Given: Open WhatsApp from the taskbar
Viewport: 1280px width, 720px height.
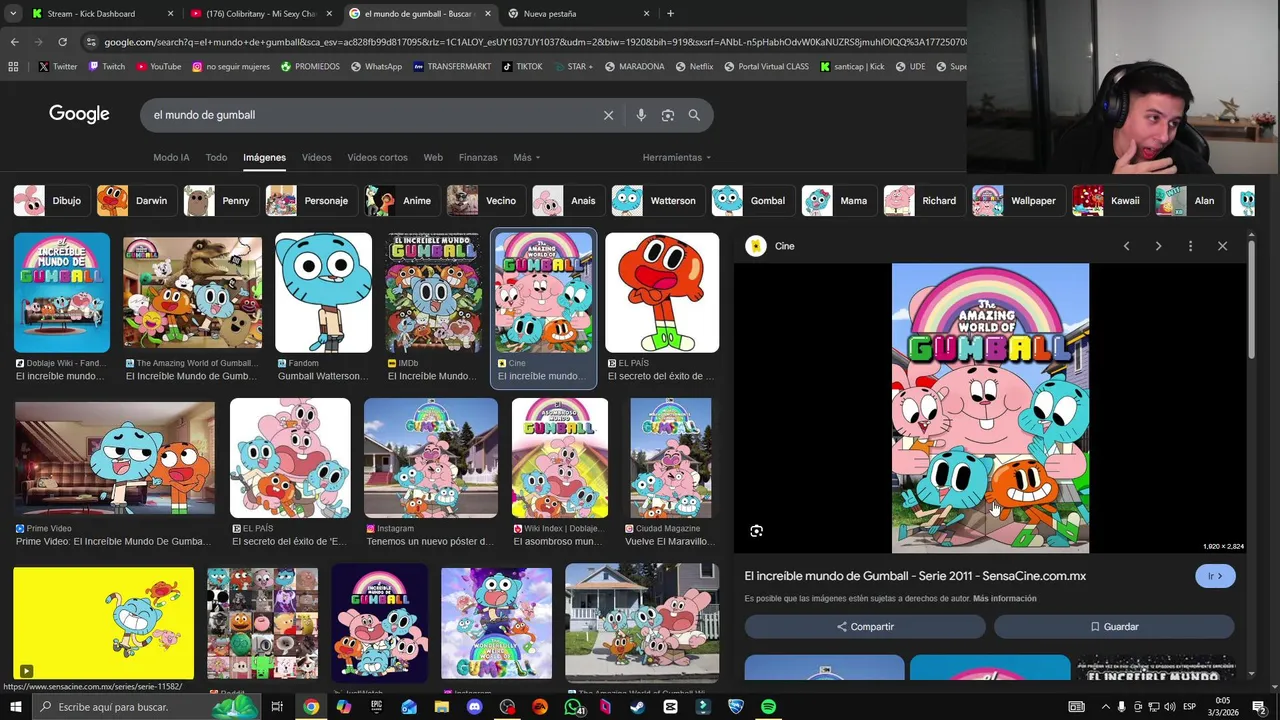Looking at the screenshot, I should (x=573, y=707).
